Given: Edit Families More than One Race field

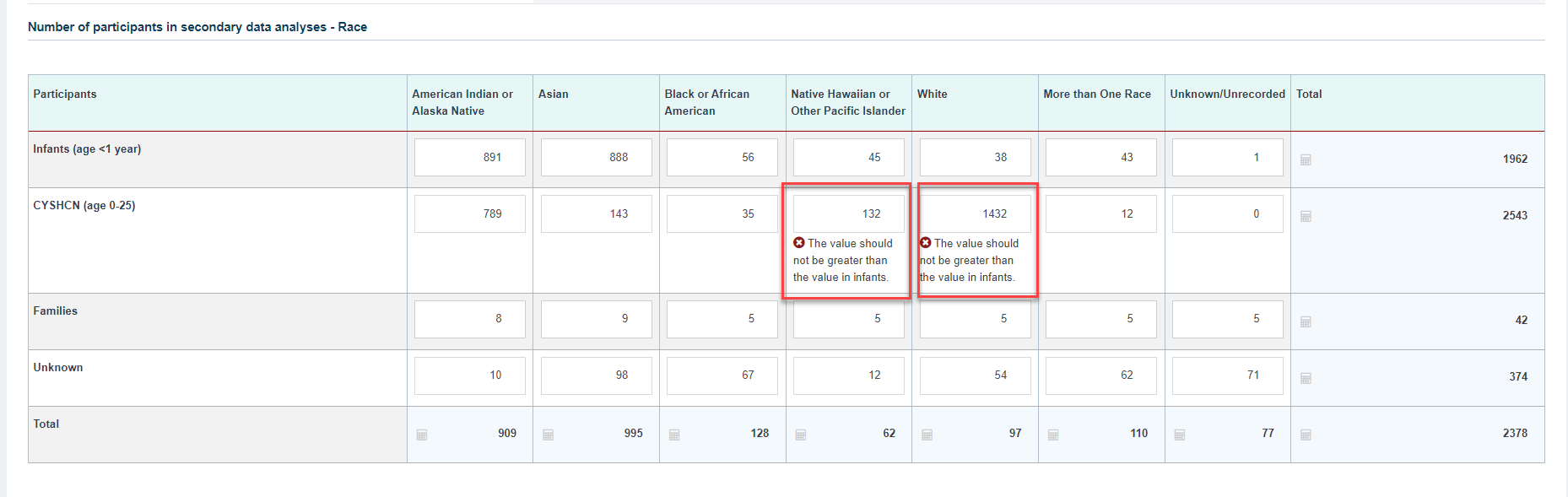Looking at the screenshot, I should point(1101,319).
